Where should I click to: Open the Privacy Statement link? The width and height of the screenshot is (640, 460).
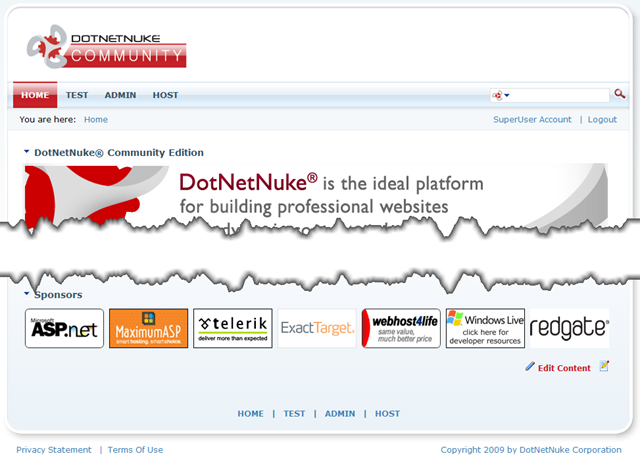[x=54, y=450]
